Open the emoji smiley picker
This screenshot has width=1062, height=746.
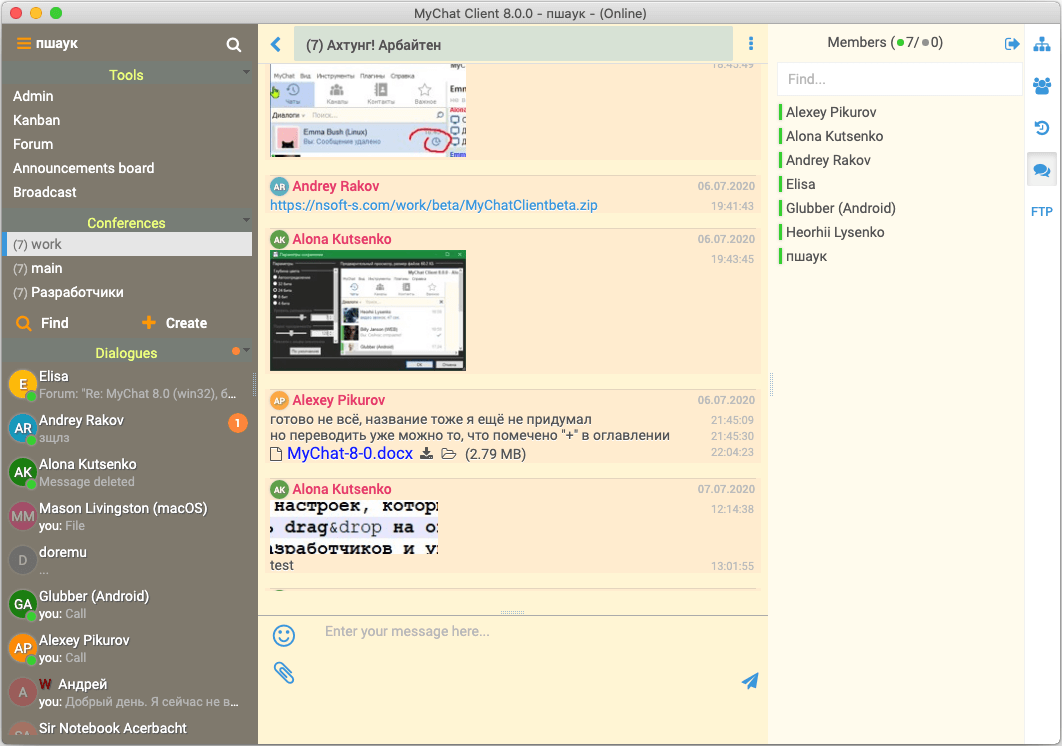coord(284,636)
